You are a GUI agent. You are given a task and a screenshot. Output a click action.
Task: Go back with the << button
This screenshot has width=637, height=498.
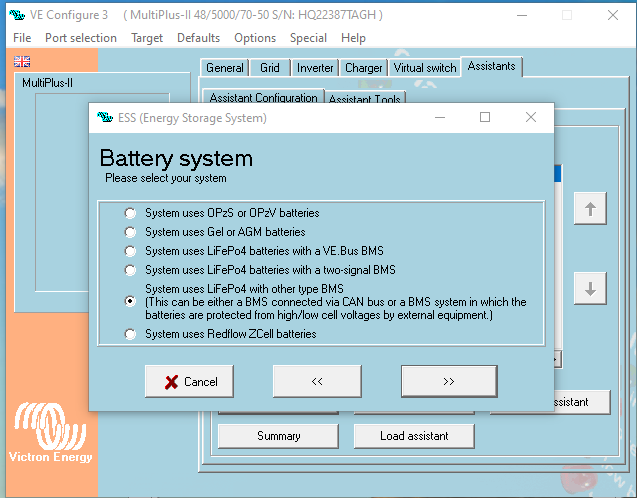coord(317,381)
